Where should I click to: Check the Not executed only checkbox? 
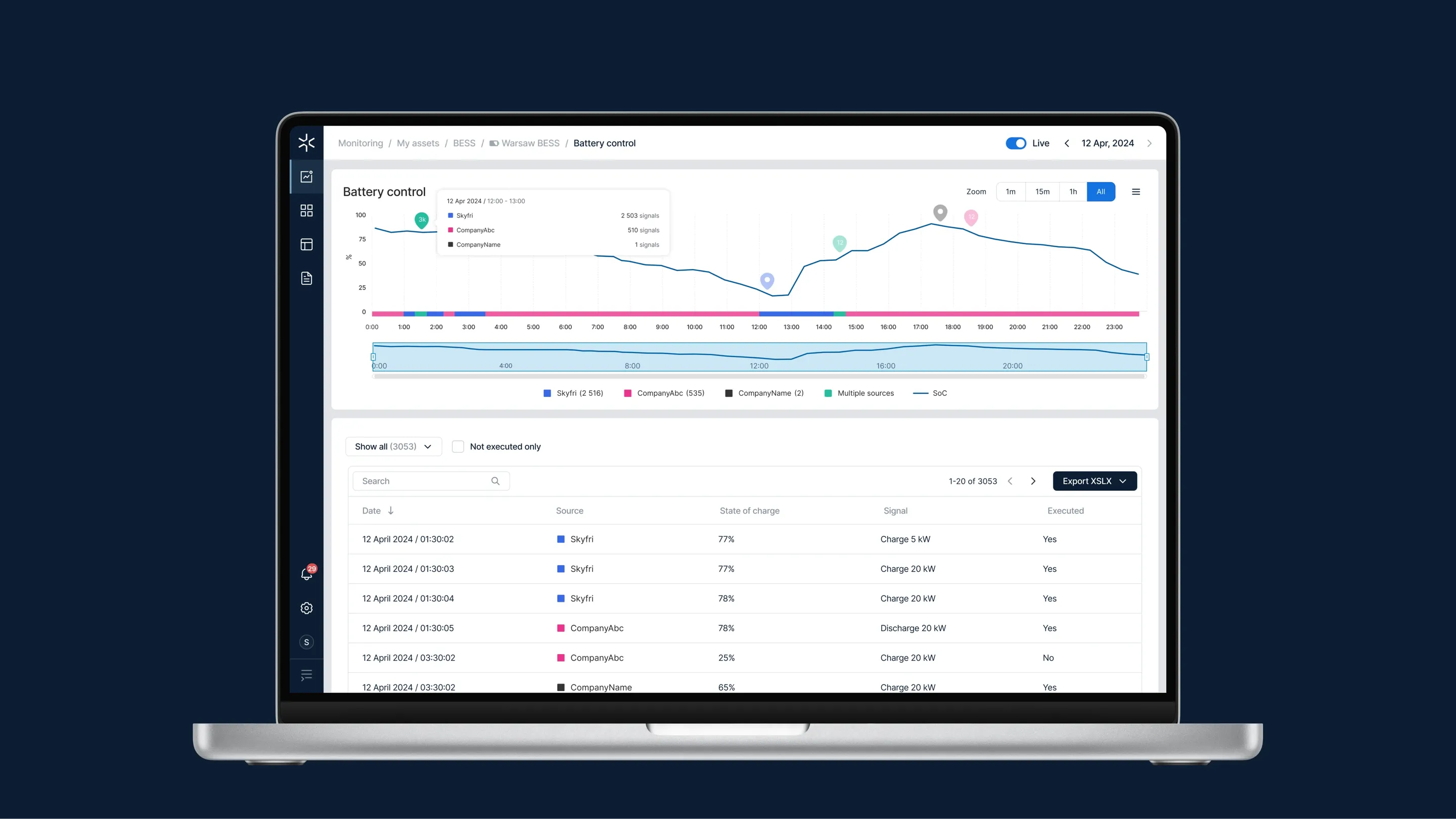[x=458, y=446]
